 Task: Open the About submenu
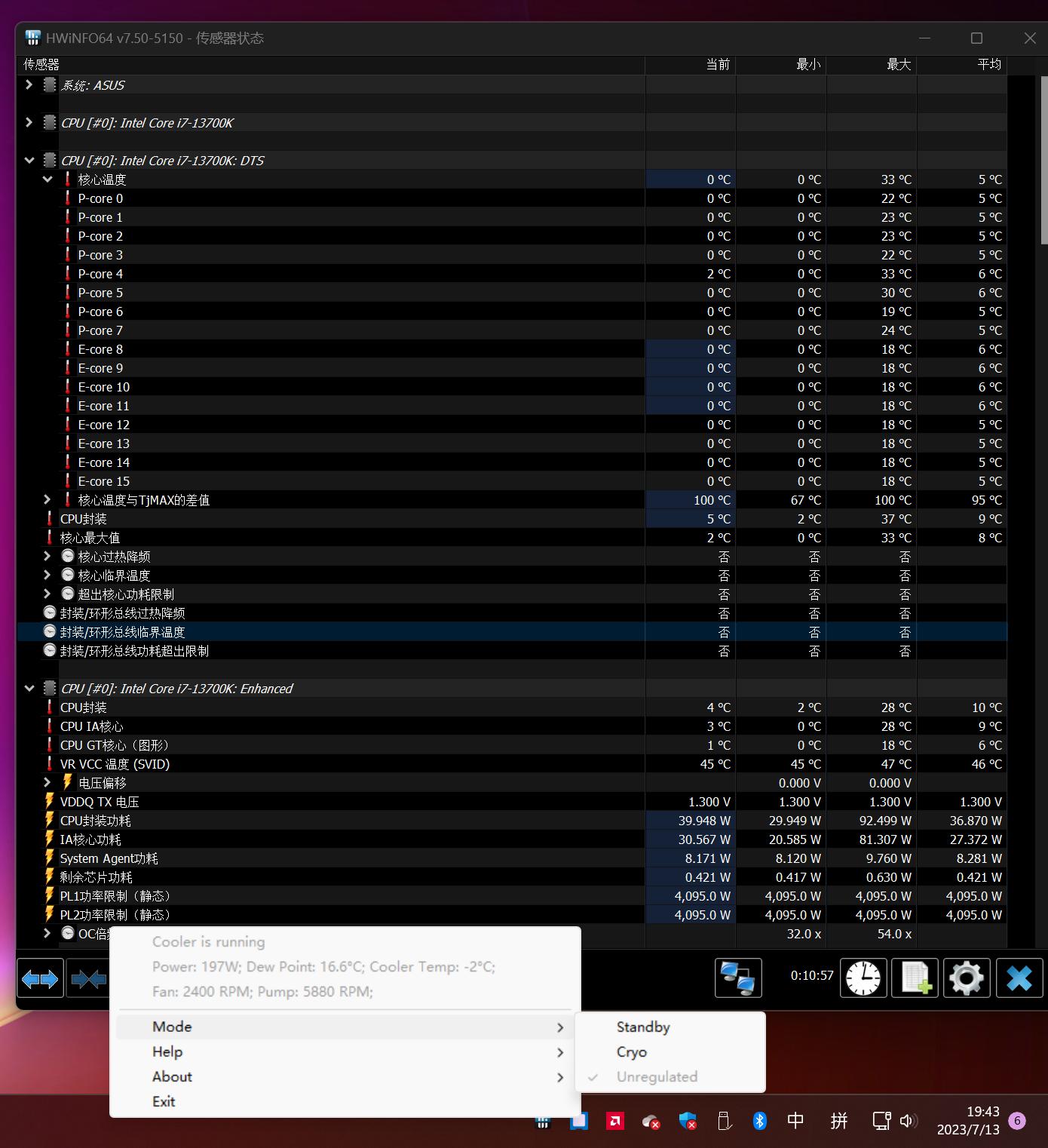coord(172,1076)
